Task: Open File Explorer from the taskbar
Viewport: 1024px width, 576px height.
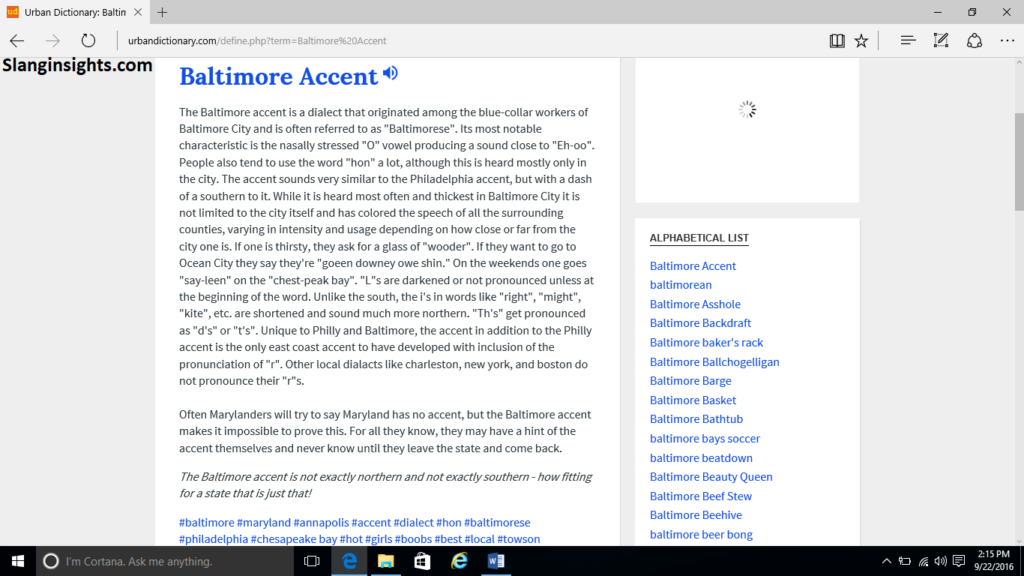Action: [386, 561]
